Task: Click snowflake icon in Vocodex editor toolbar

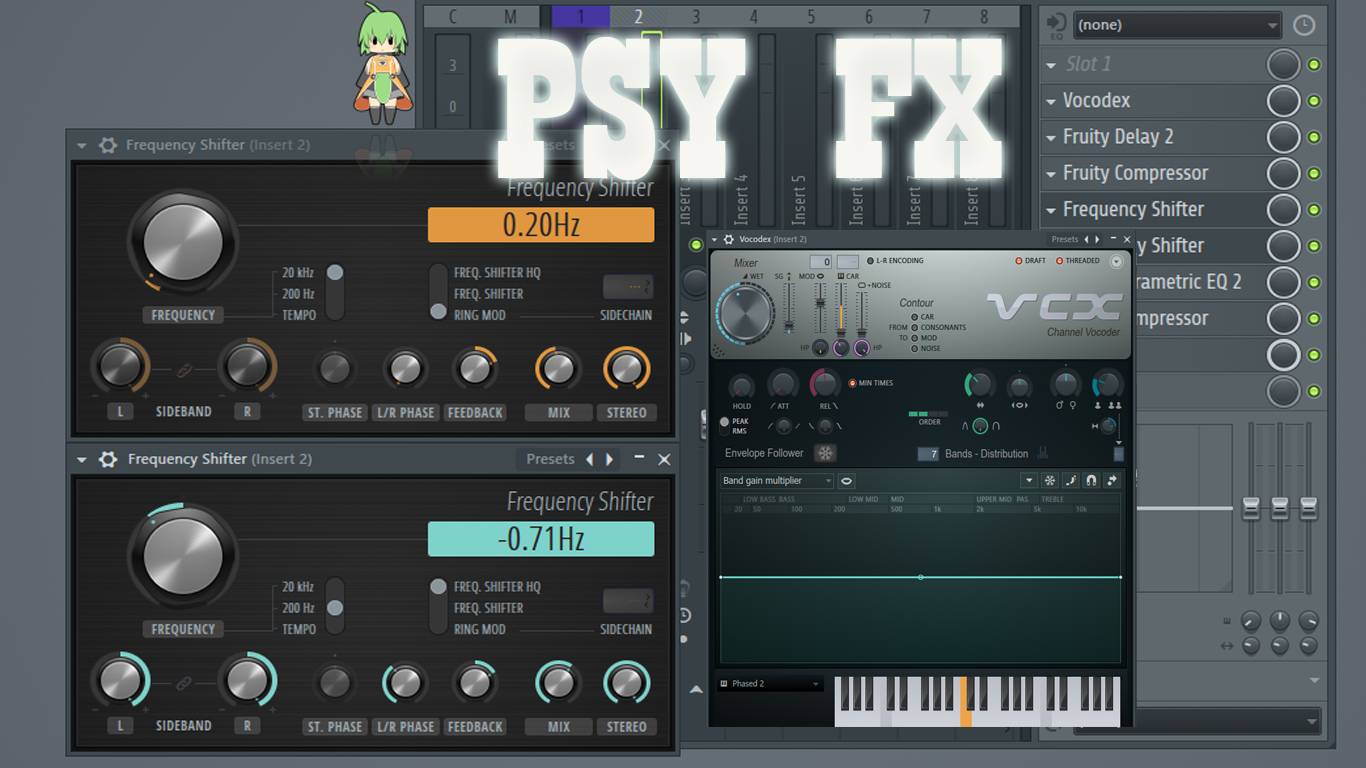Action: pos(1049,481)
